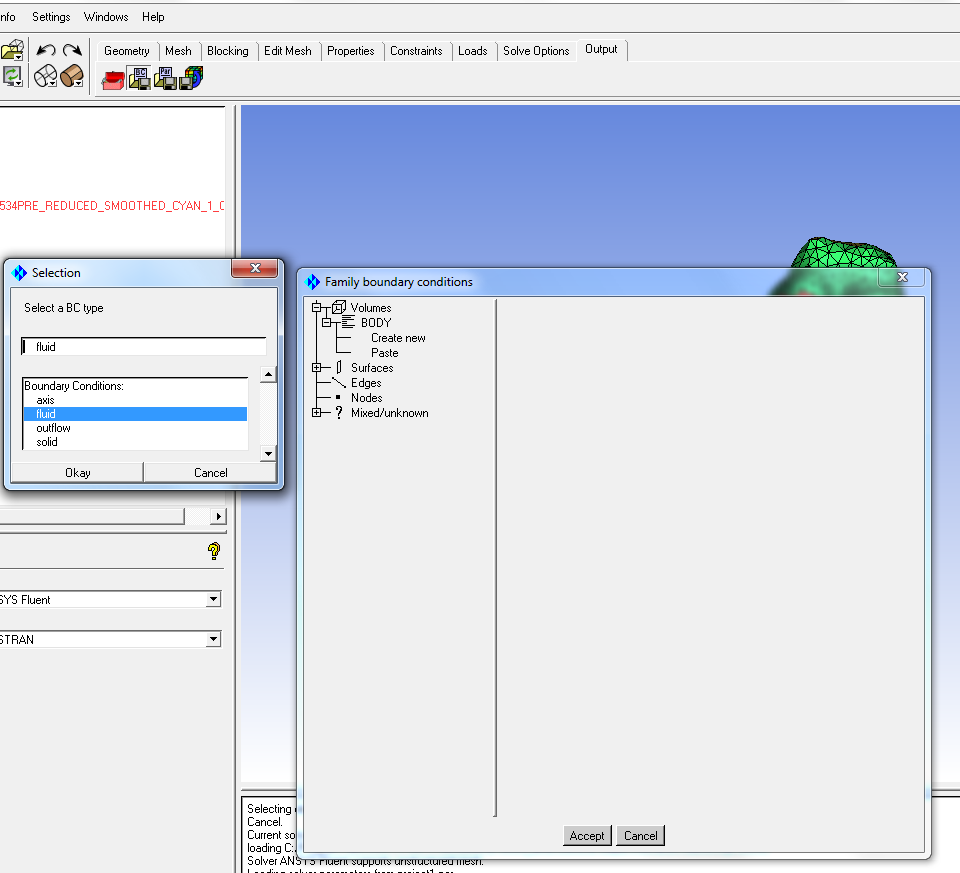960x873 pixels.
Task: Select axis boundary condition
Action: click(135, 400)
